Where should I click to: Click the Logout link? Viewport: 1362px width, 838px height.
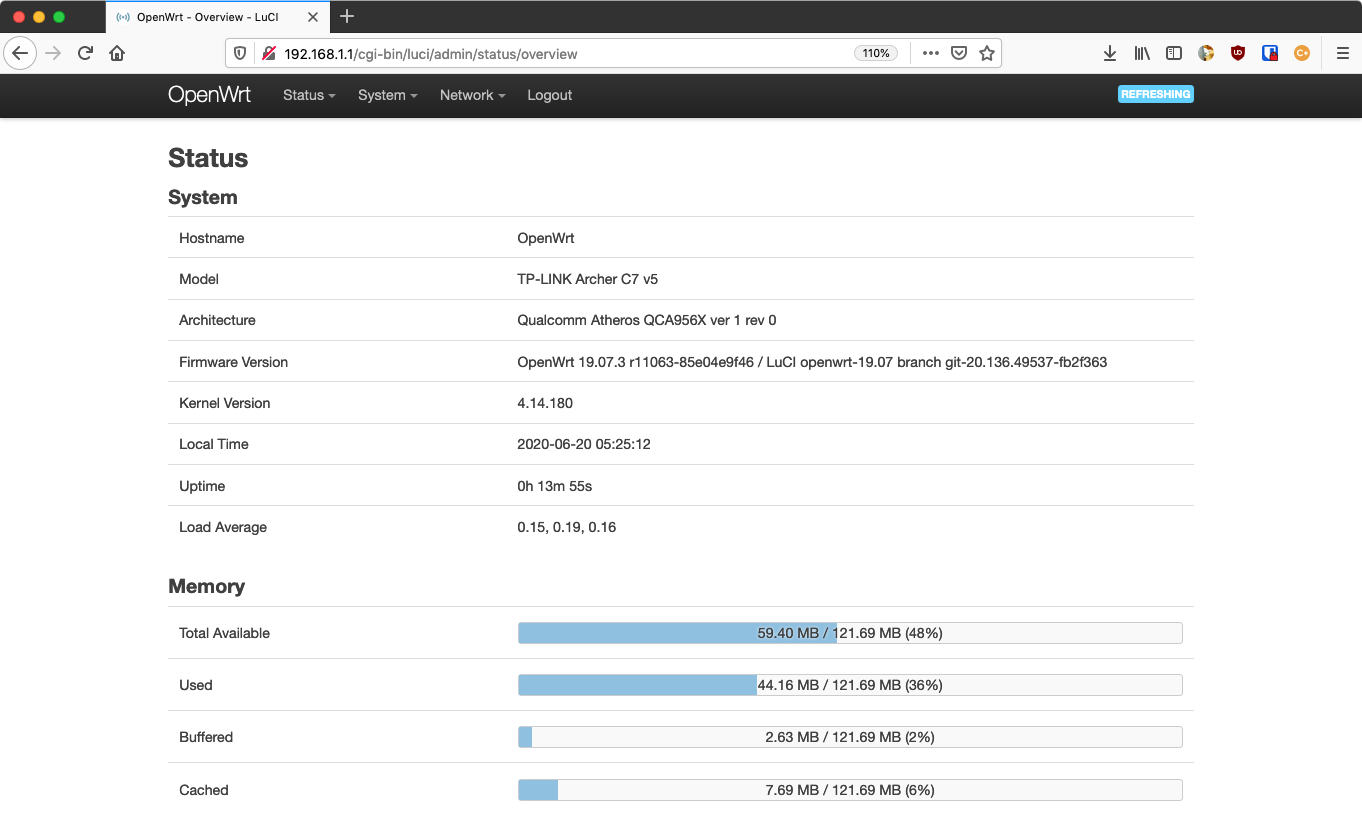(x=550, y=95)
